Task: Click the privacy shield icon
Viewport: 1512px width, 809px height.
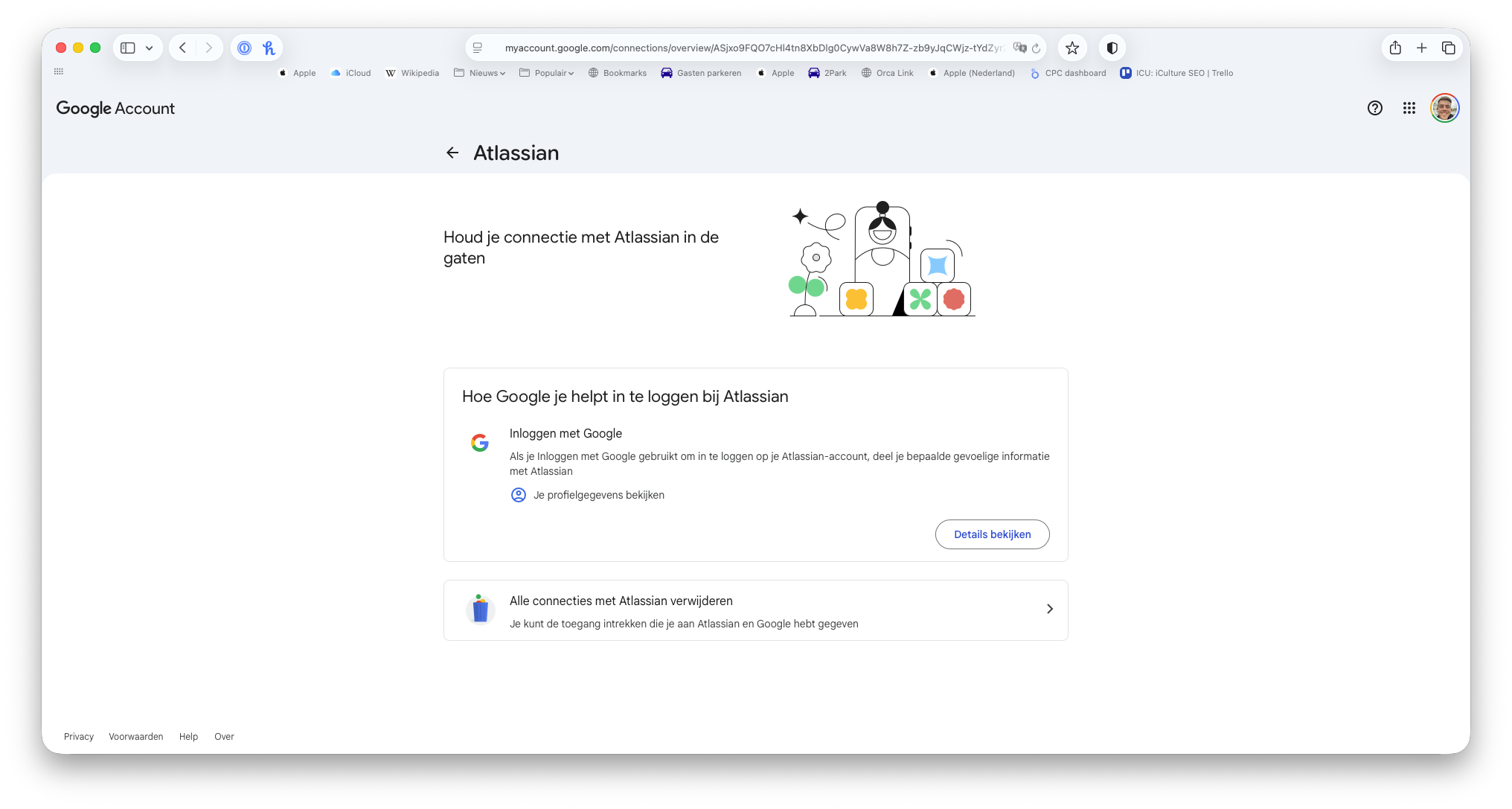Action: [1112, 48]
